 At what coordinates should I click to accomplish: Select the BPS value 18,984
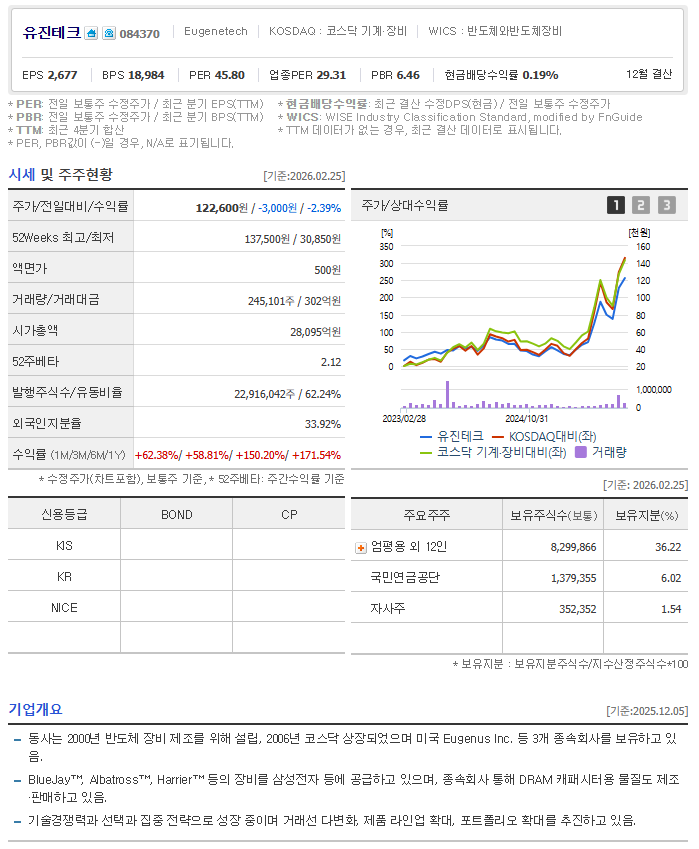point(146,75)
